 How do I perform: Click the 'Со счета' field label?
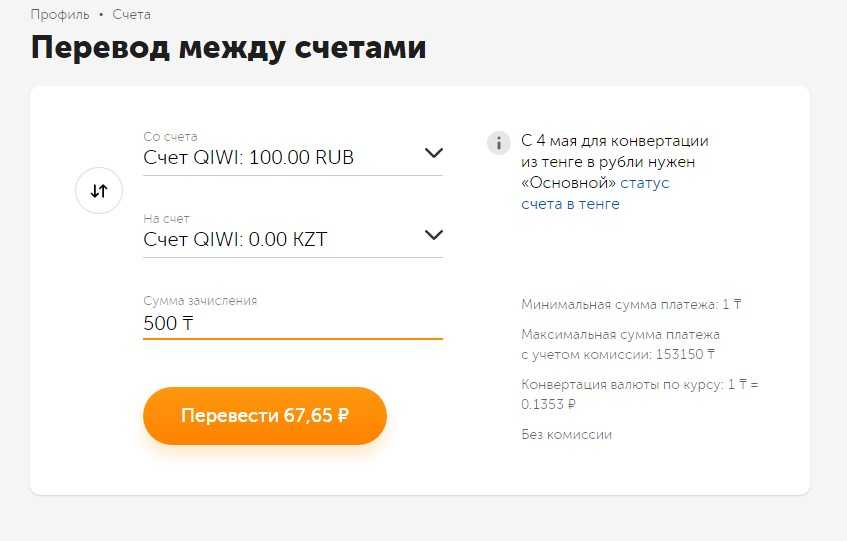tap(170, 137)
